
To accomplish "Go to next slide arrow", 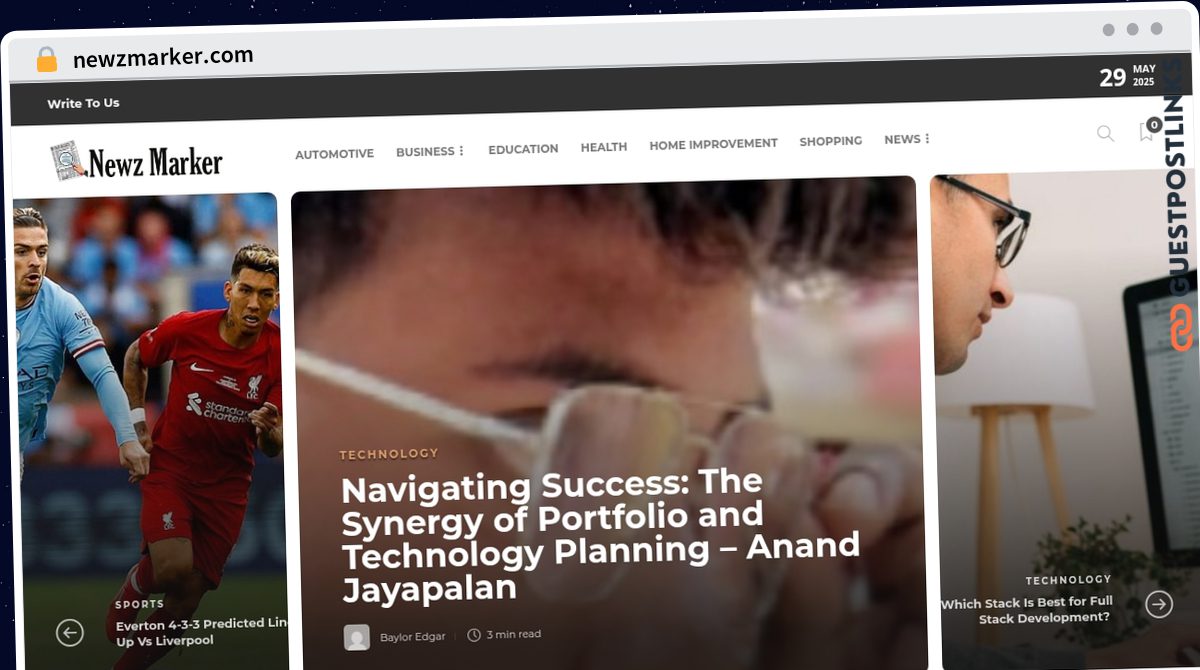I will (1159, 604).
